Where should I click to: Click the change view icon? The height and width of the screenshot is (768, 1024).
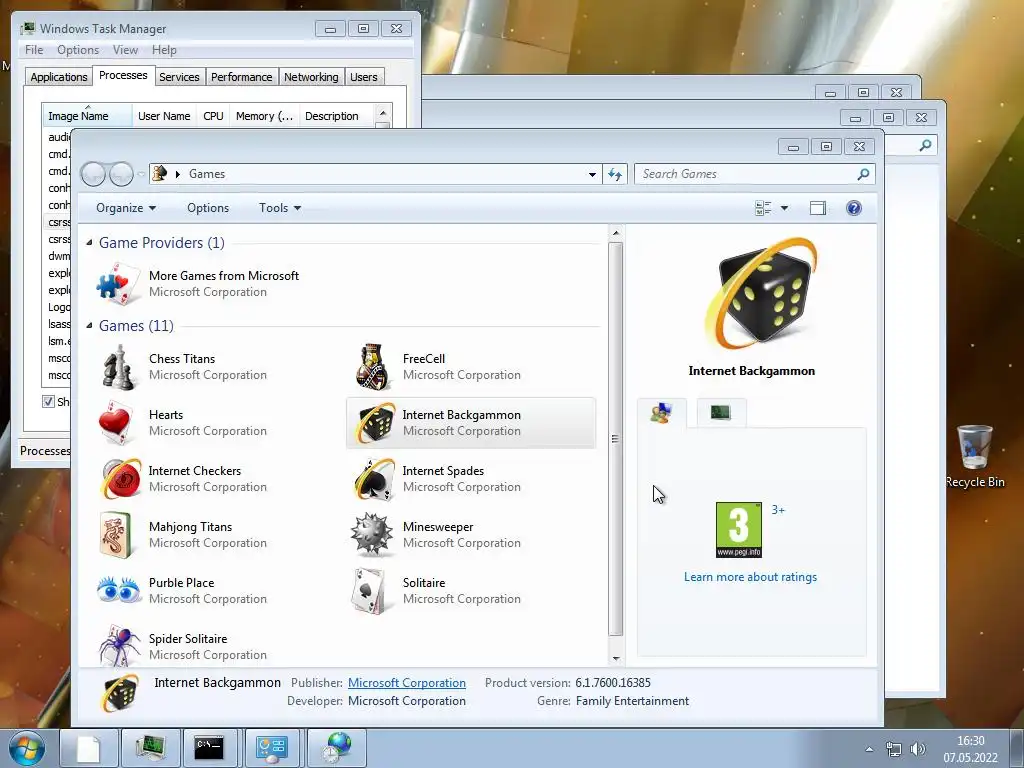[763, 208]
